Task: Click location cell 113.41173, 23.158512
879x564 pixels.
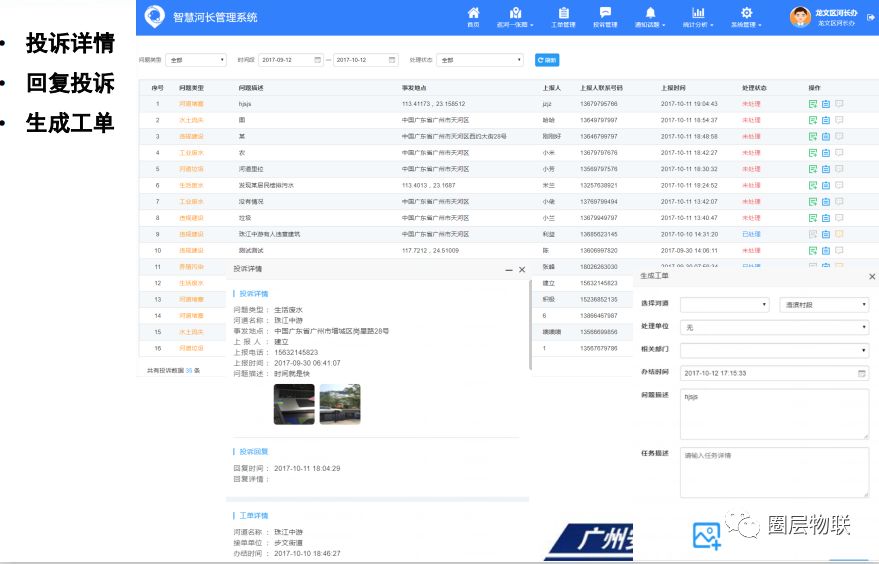Action: (x=433, y=104)
